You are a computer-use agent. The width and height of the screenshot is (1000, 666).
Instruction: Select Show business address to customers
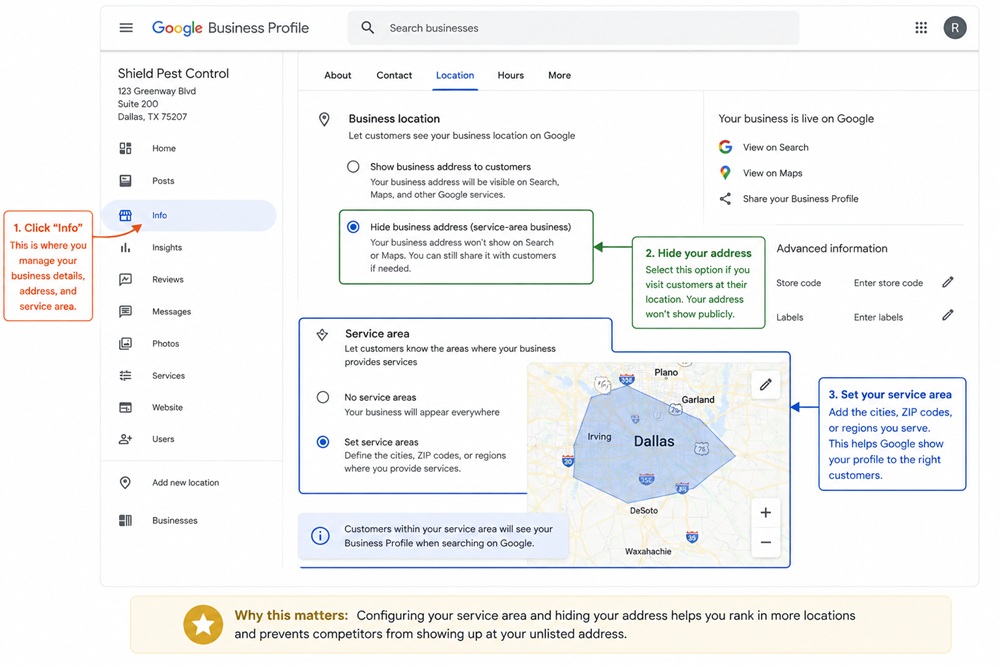(x=353, y=166)
